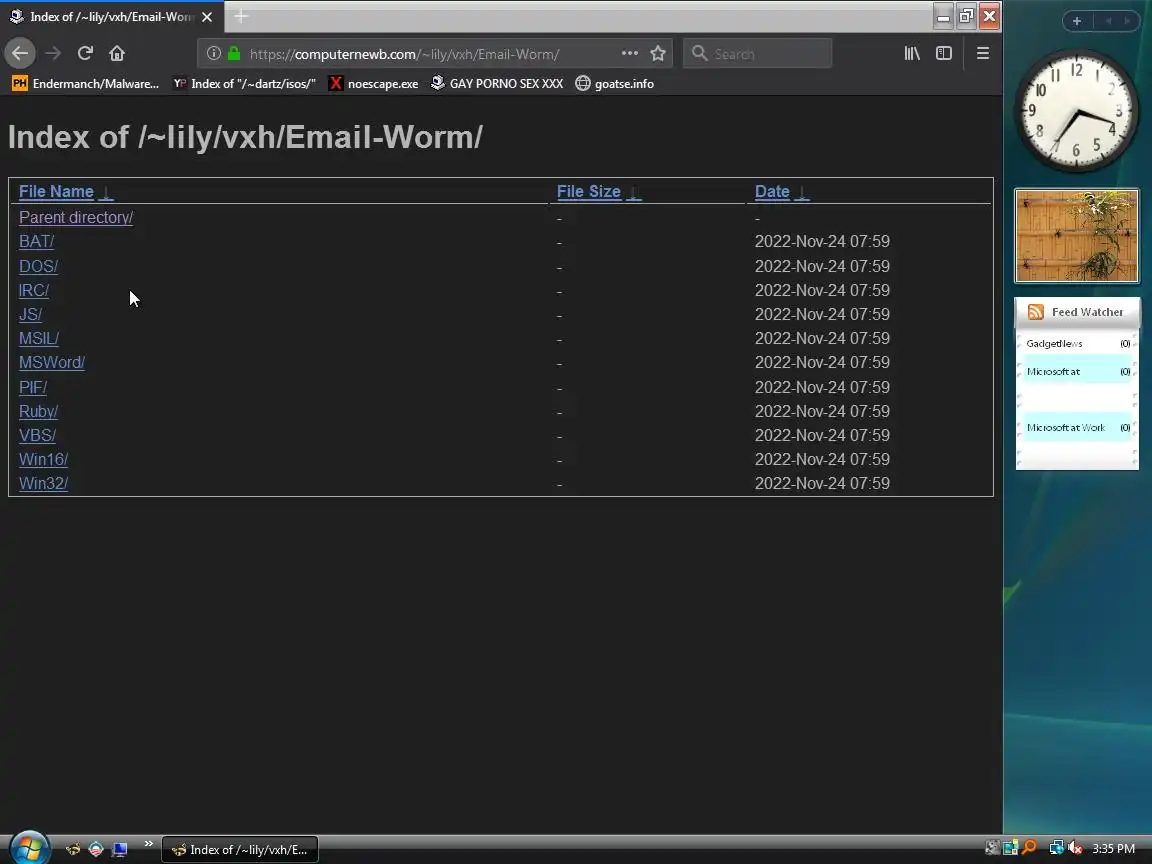The height and width of the screenshot is (864, 1152).
Task: Click the sidebar clock gadget
Action: [1076, 111]
